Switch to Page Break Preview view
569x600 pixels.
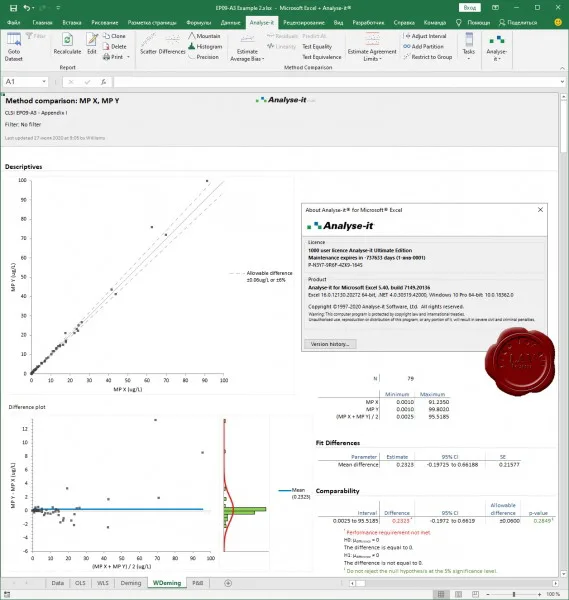tap(475, 594)
